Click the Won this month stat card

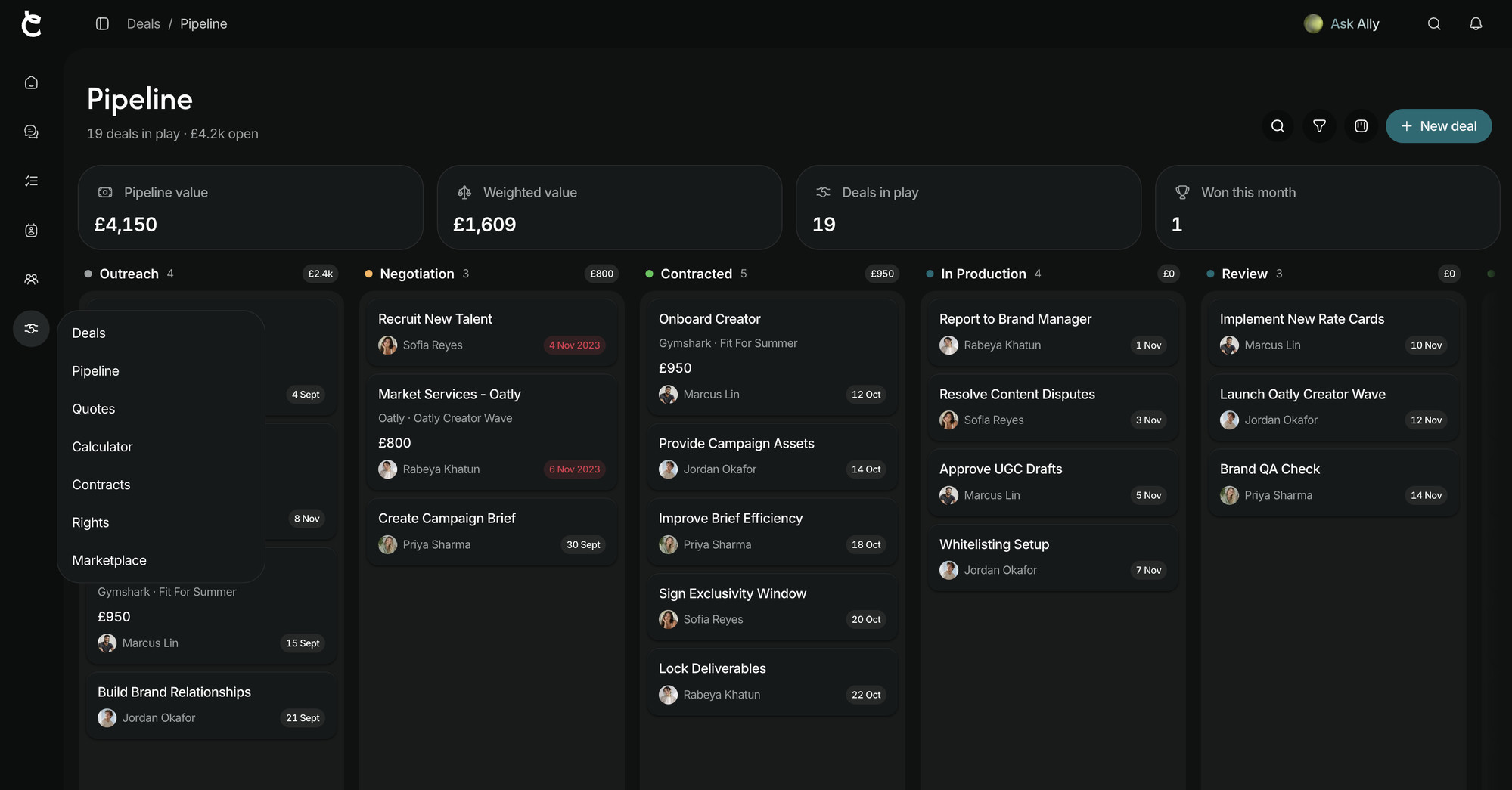[1327, 208]
